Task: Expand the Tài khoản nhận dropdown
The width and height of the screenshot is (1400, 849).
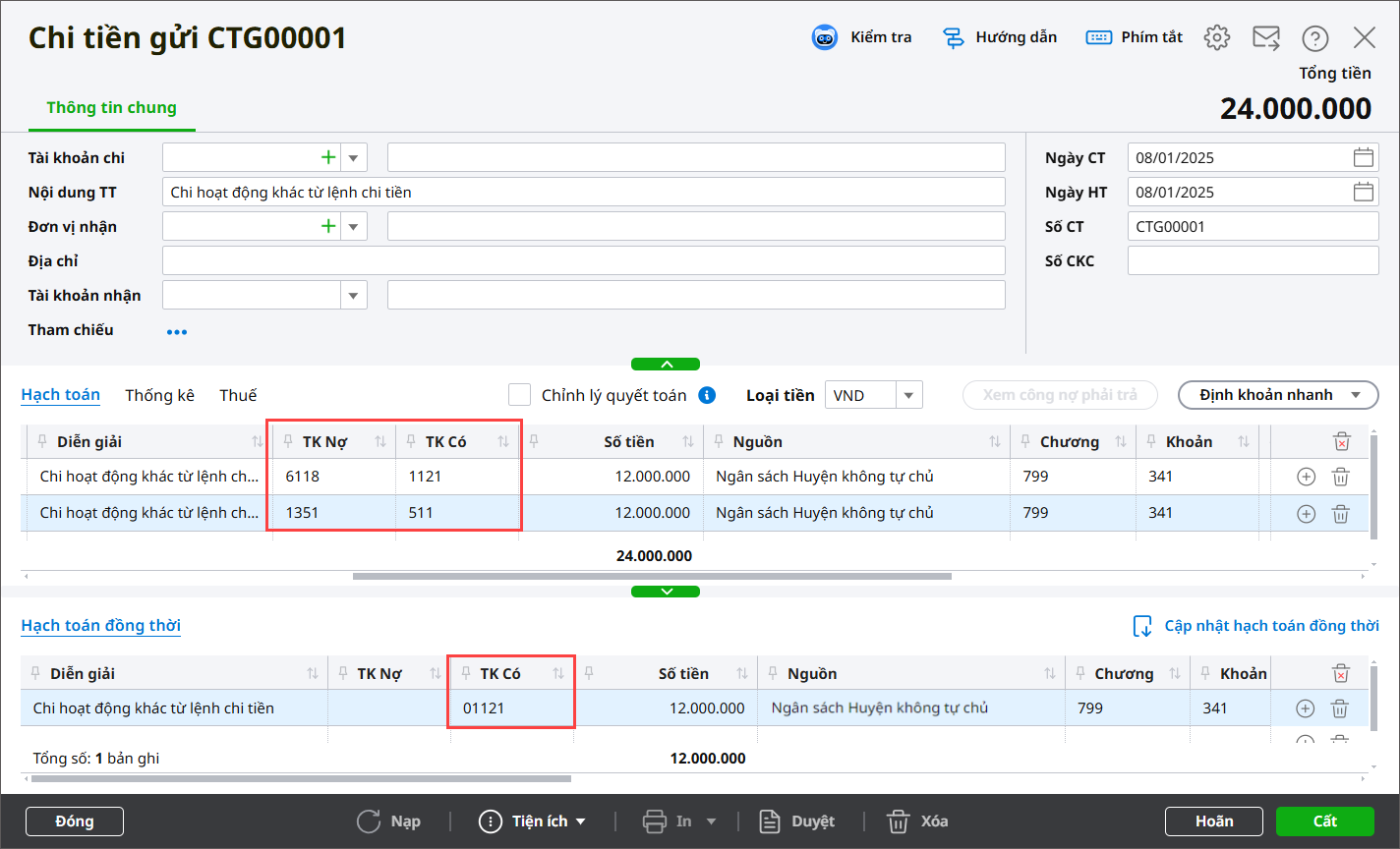Action: coord(354,295)
